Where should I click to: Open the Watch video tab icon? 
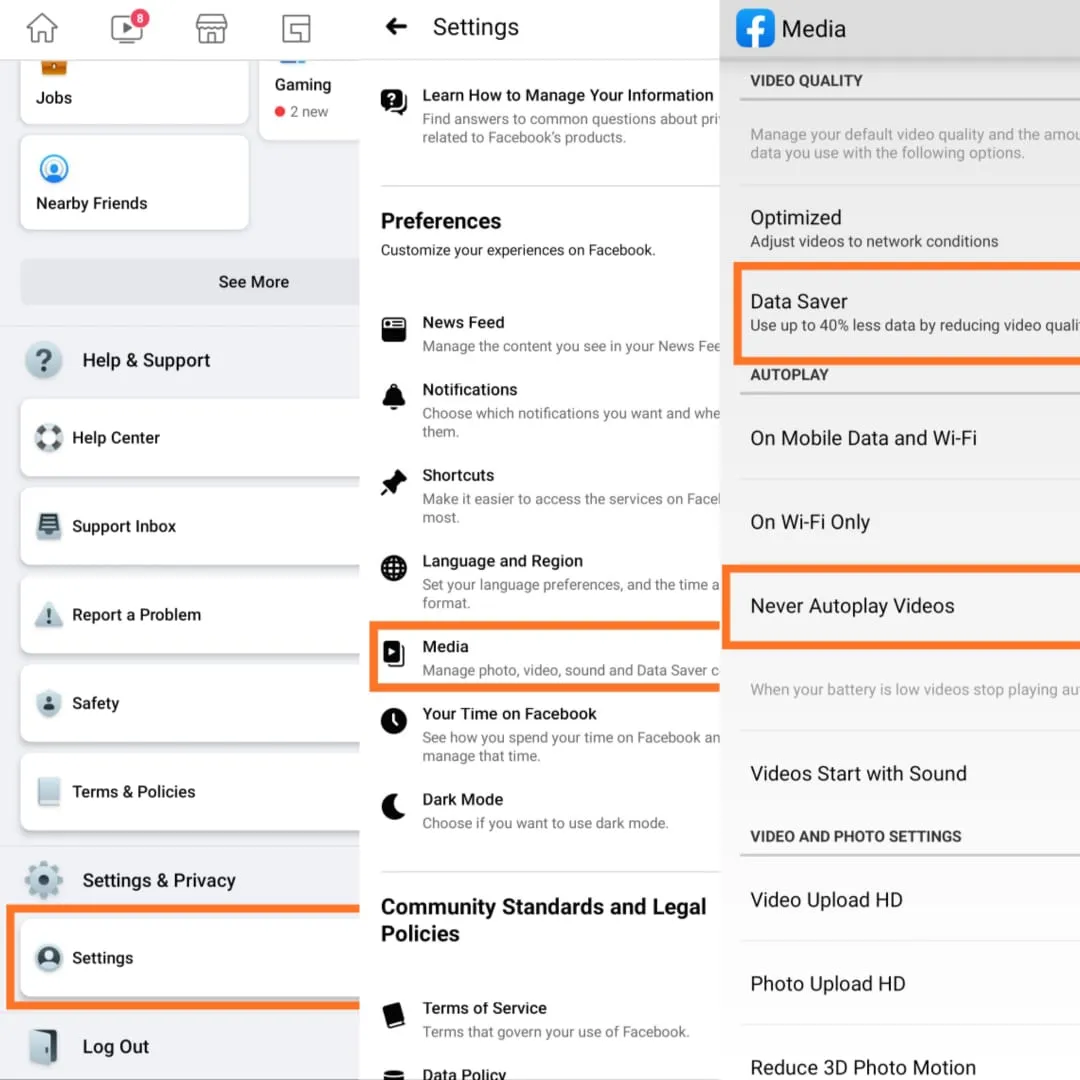pos(127,29)
